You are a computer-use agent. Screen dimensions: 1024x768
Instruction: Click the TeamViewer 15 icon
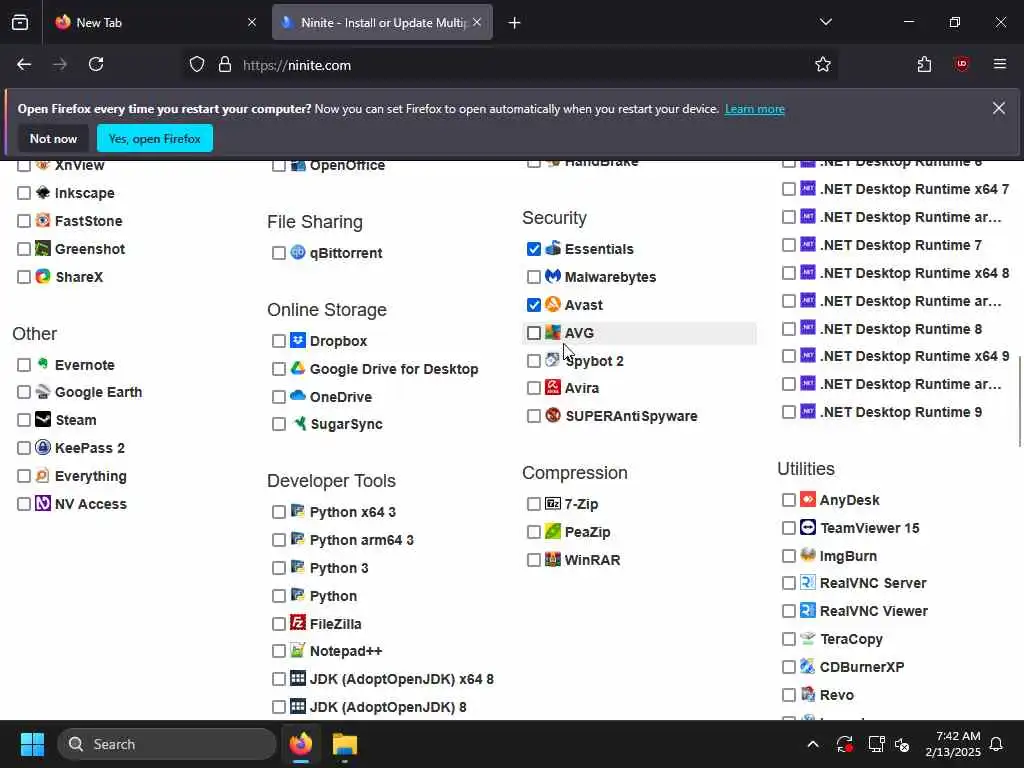coord(808,528)
